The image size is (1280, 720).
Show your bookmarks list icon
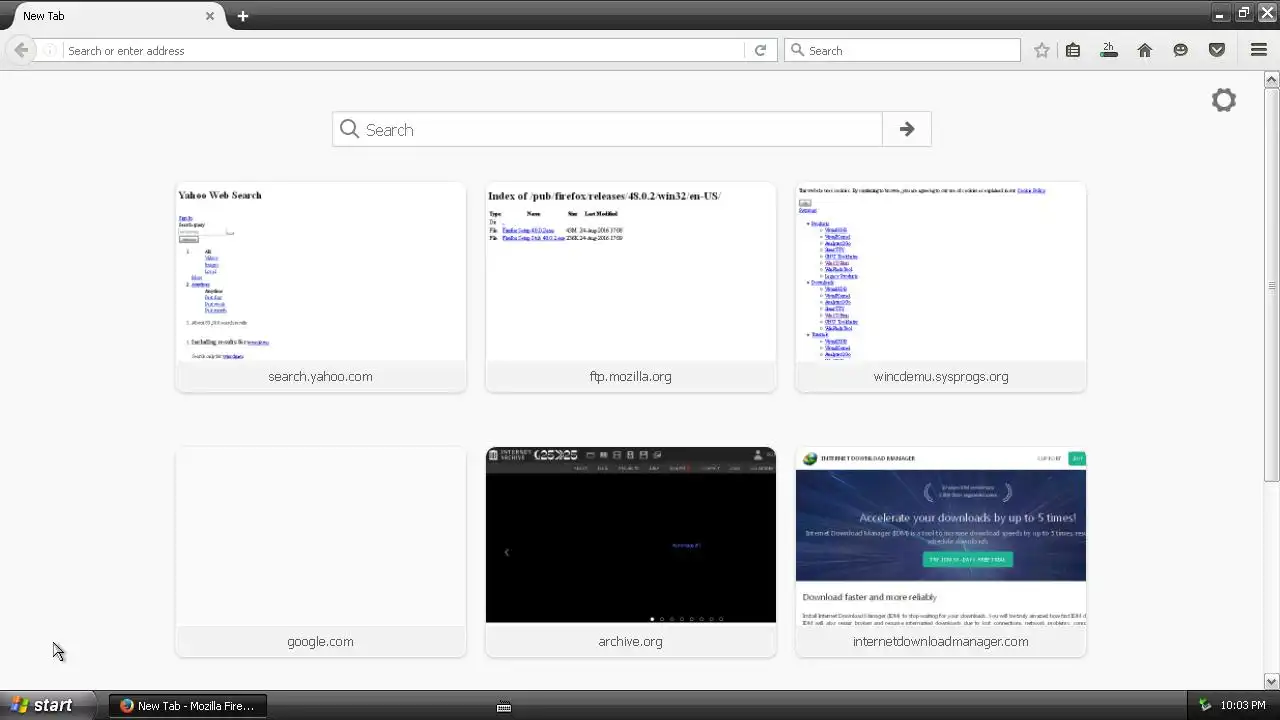[1073, 50]
